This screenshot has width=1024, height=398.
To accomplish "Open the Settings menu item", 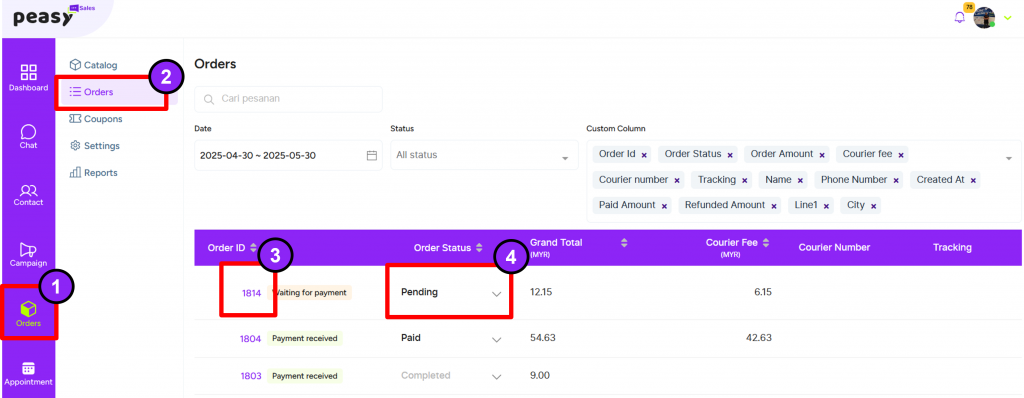I will tap(95, 146).
